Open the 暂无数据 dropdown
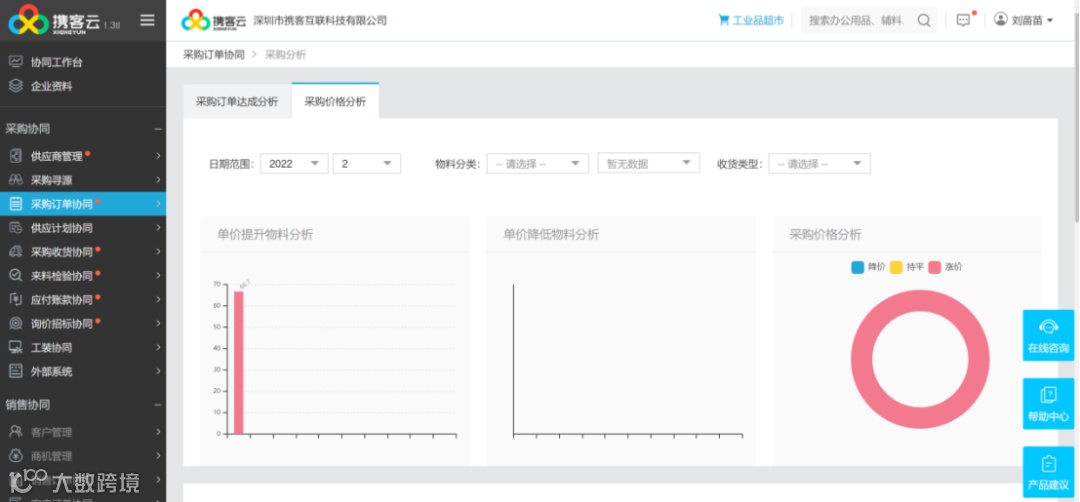Screen dimensions: 1080x502 (649, 164)
